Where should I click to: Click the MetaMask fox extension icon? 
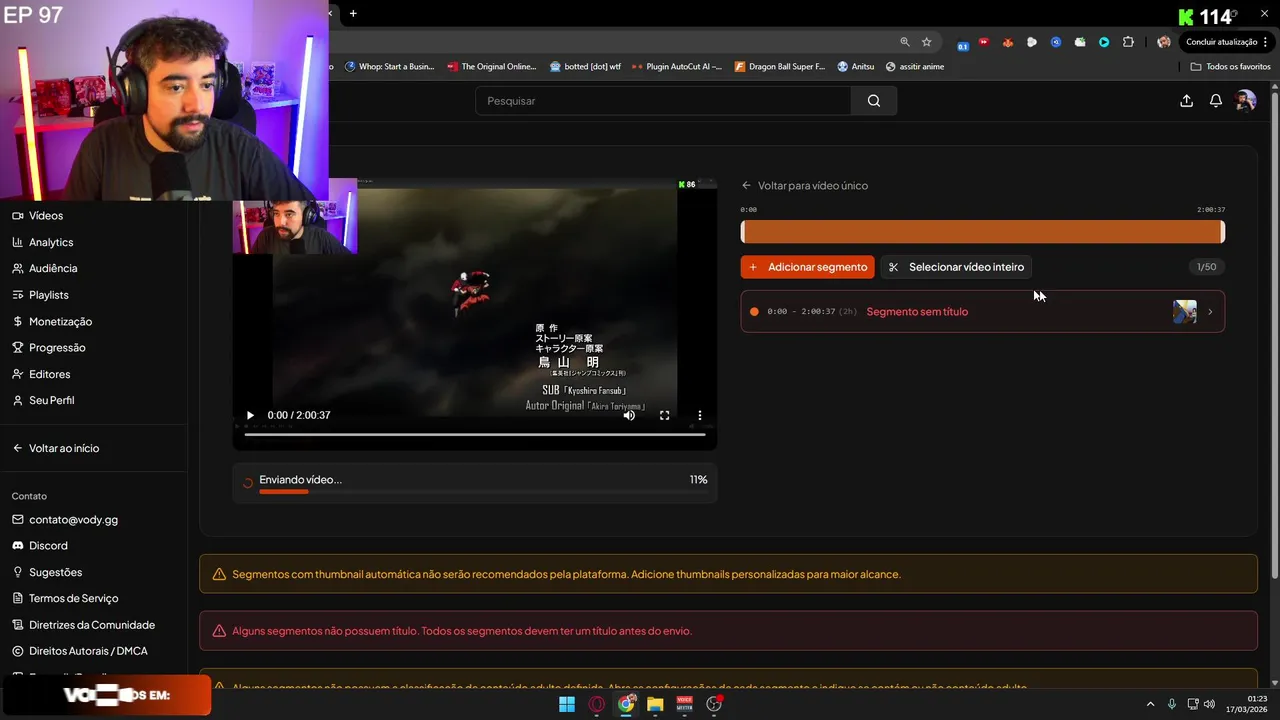click(1008, 42)
